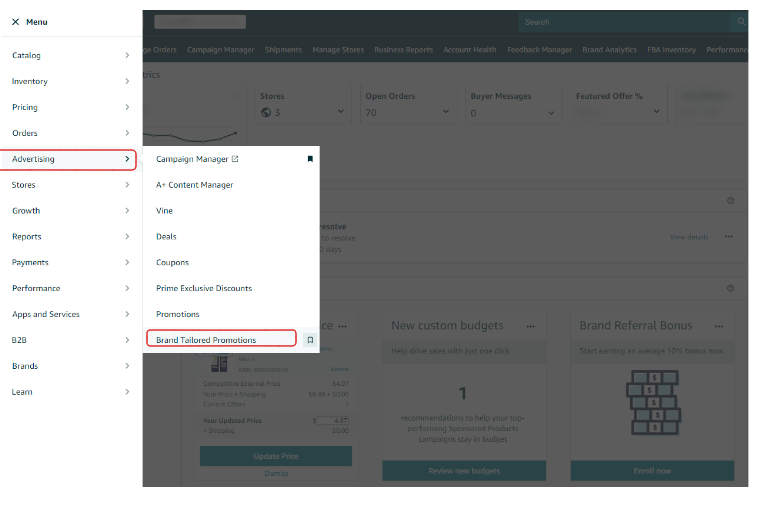Click the help circle icon above View details
Image resolution: width=764 pixels, height=517 pixels.
tap(730, 201)
